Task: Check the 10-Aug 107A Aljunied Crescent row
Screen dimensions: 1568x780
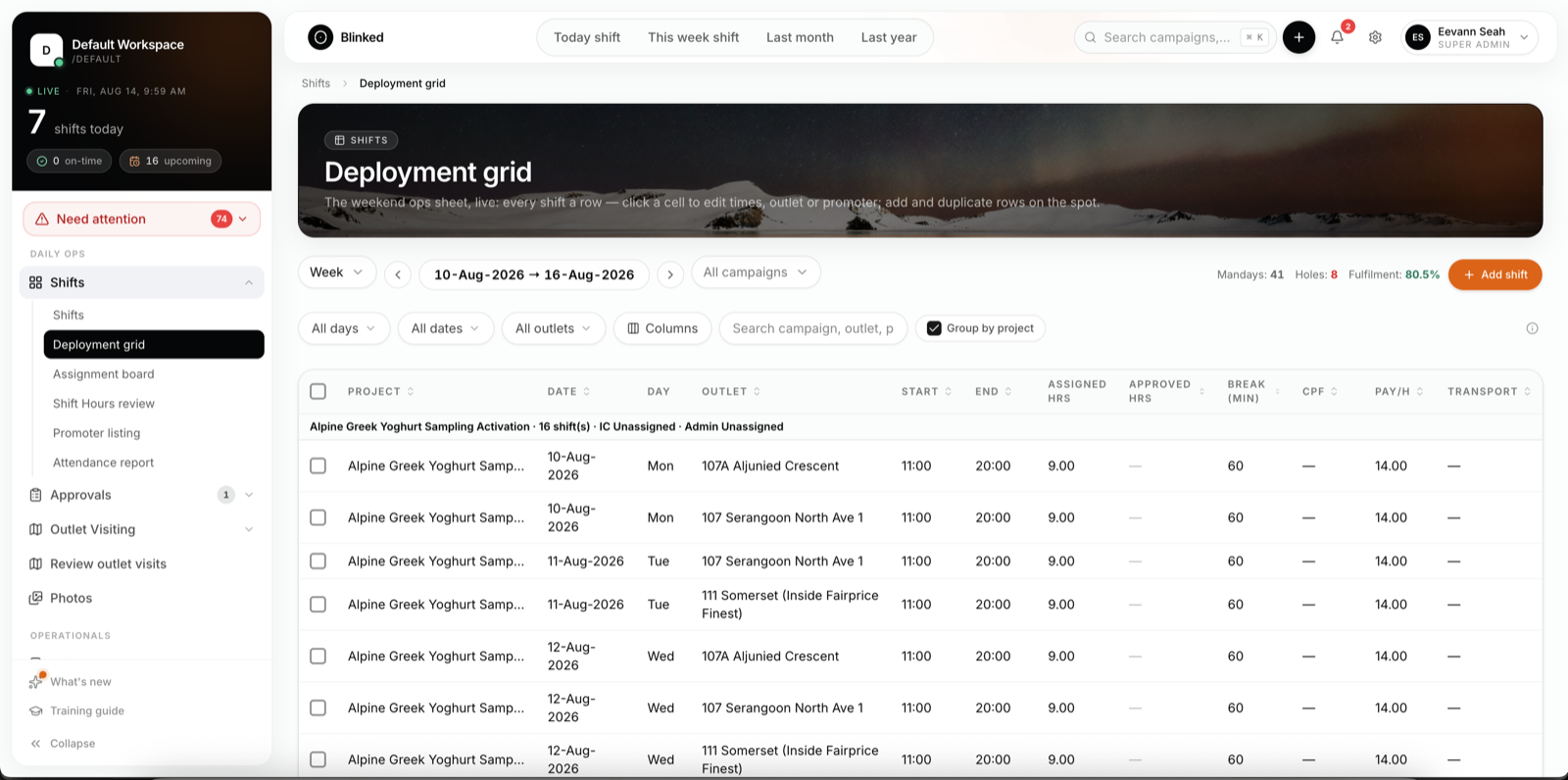Action: click(318, 466)
